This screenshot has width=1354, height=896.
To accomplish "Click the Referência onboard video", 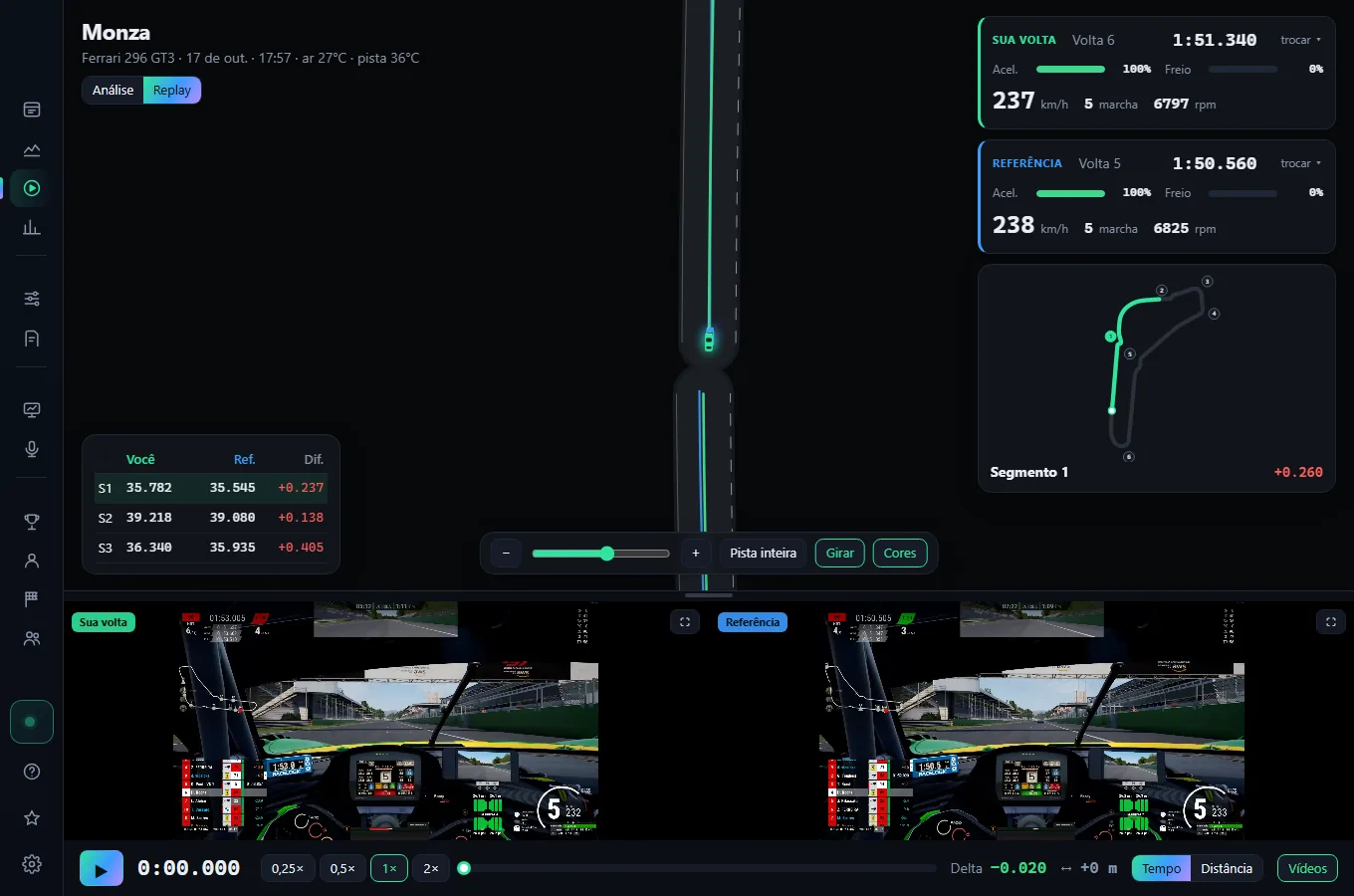I will pyautogui.click(x=1031, y=720).
